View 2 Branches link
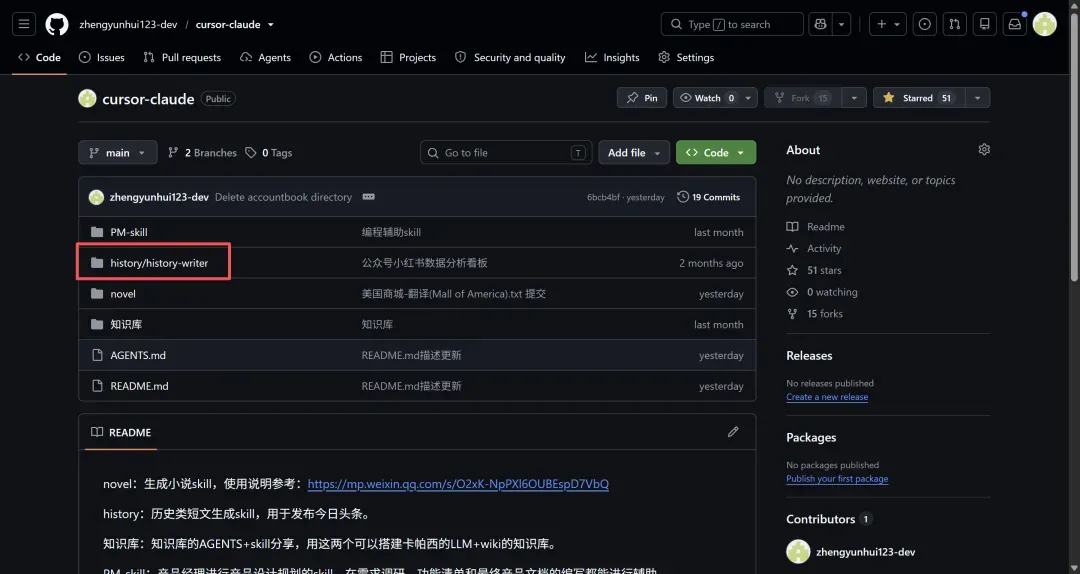1080x574 pixels. pos(202,152)
